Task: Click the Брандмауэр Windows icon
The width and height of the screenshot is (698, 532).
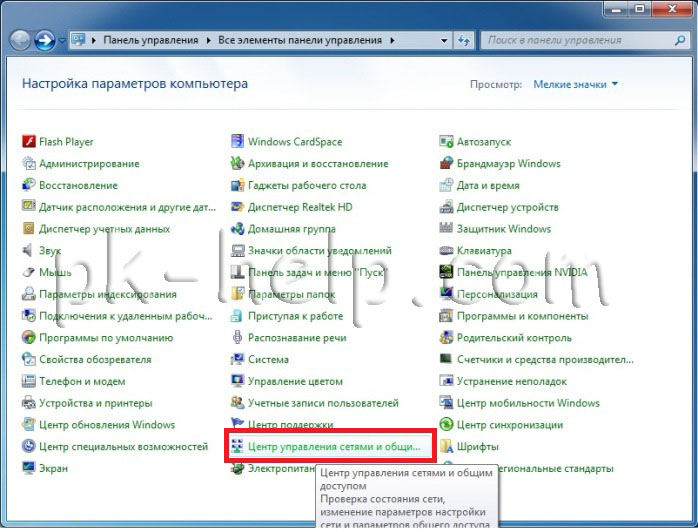Action: (446, 163)
